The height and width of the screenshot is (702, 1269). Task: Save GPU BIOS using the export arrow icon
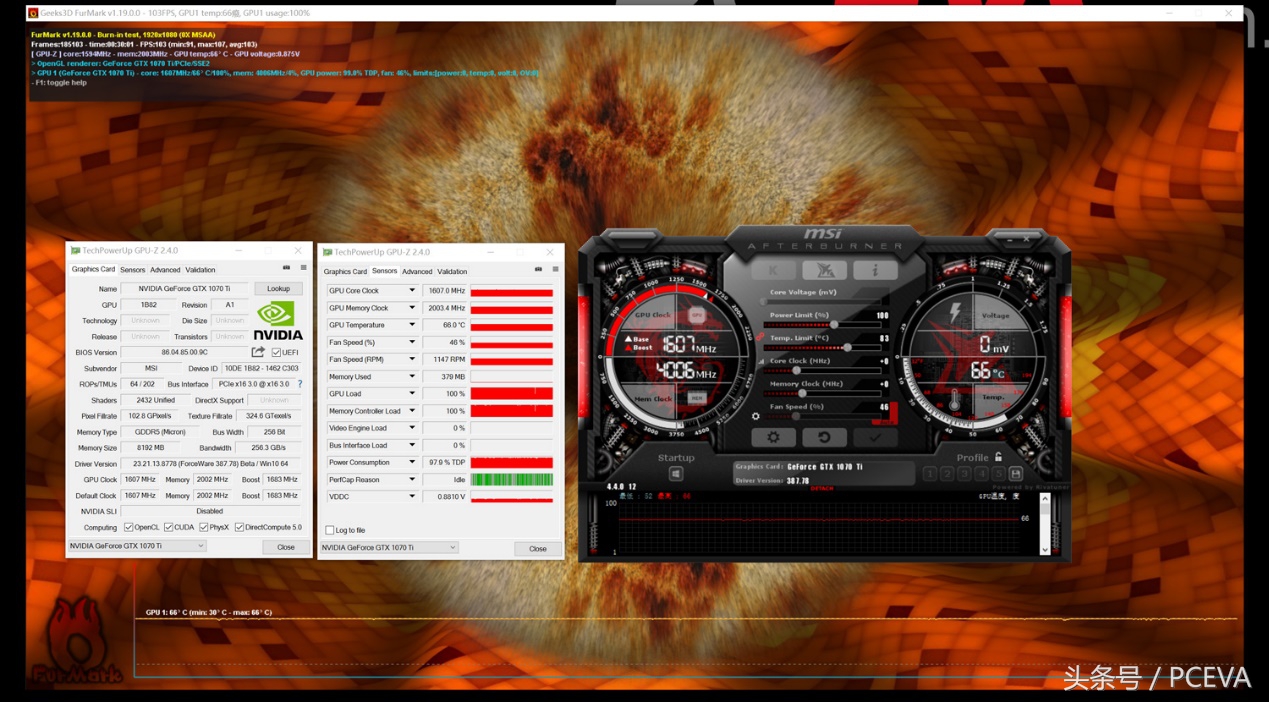[259, 351]
